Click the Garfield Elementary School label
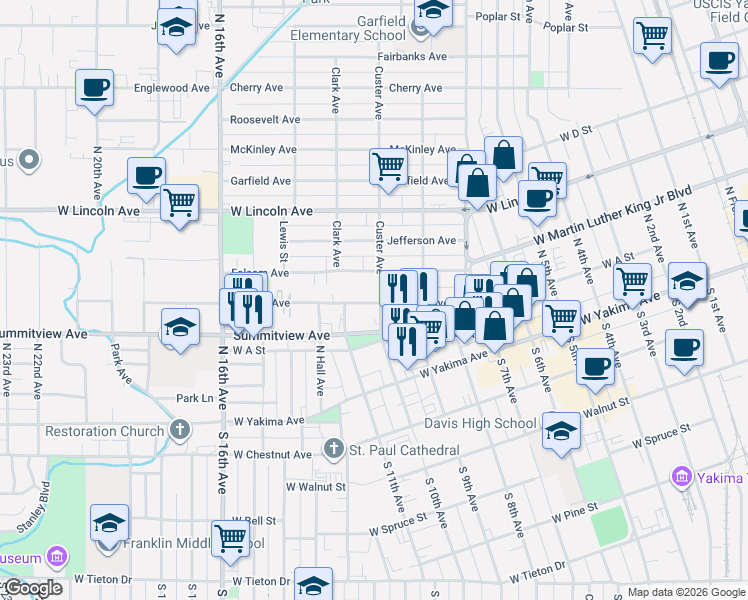The width and height of the screenshot is (748, 600). tap(348, 28)
